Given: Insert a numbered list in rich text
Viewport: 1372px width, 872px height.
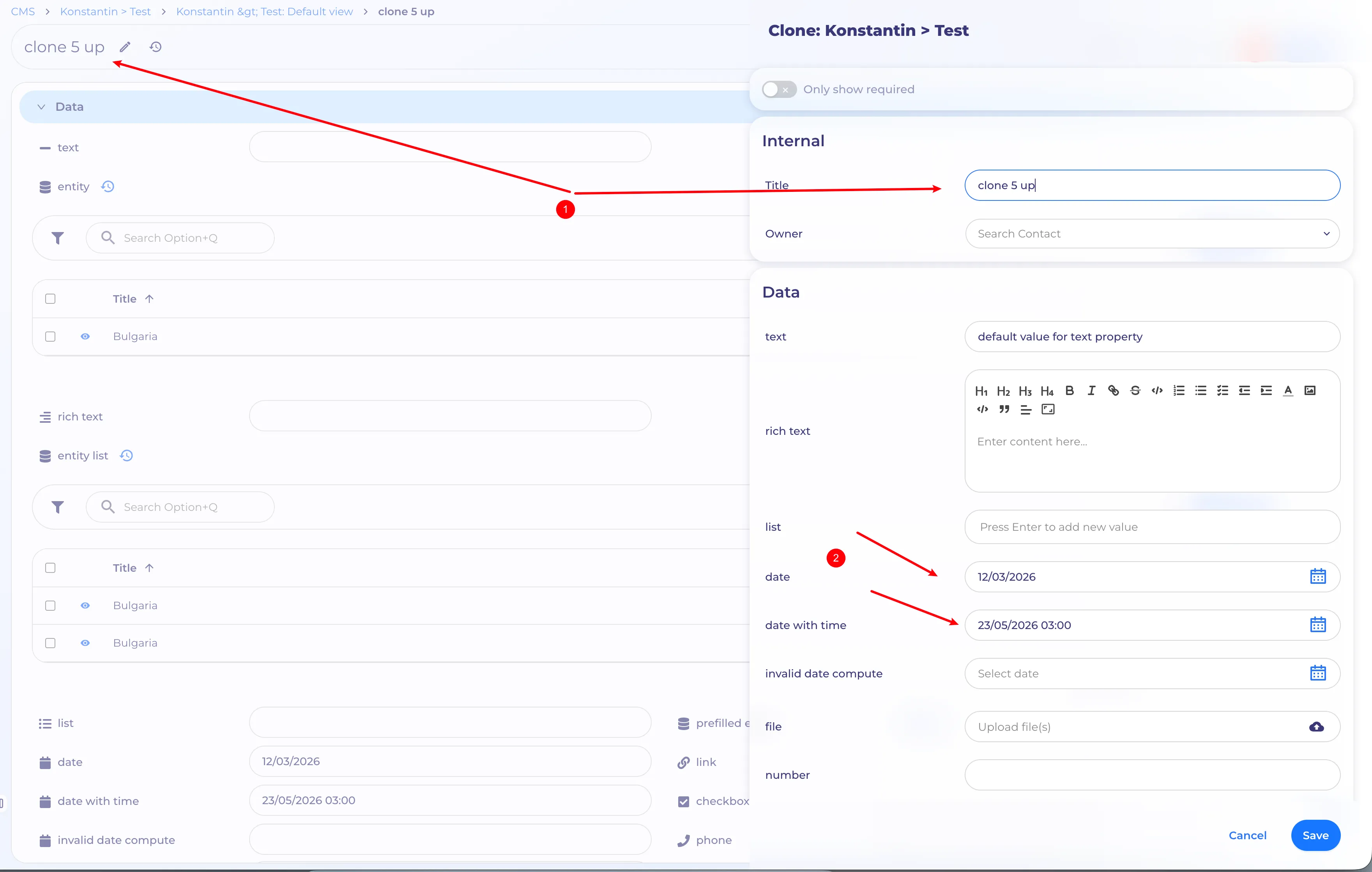Looking at the screenshot, I should click(x=1179, y=390).
